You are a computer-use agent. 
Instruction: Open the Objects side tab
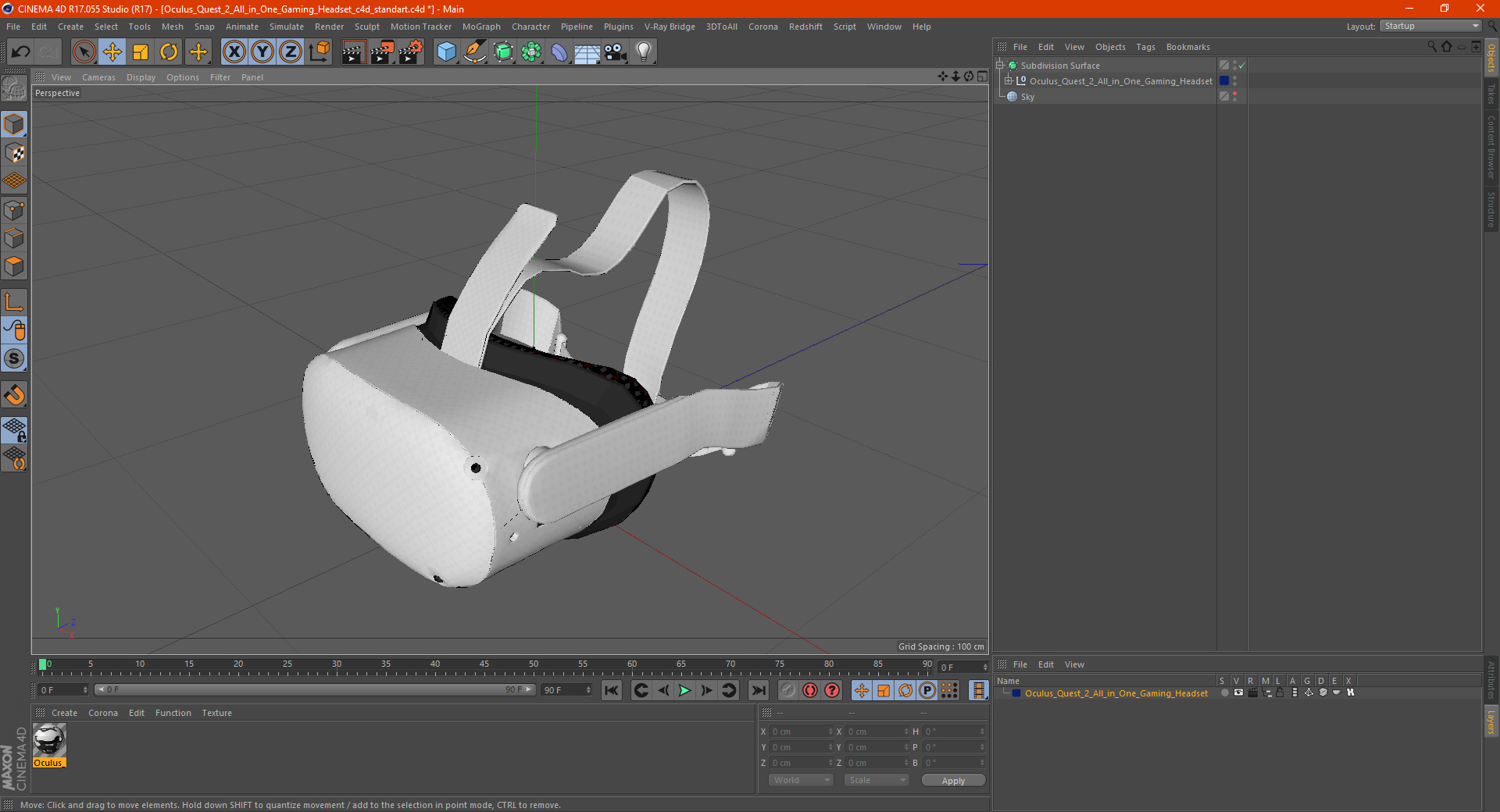coord(1491,59)
